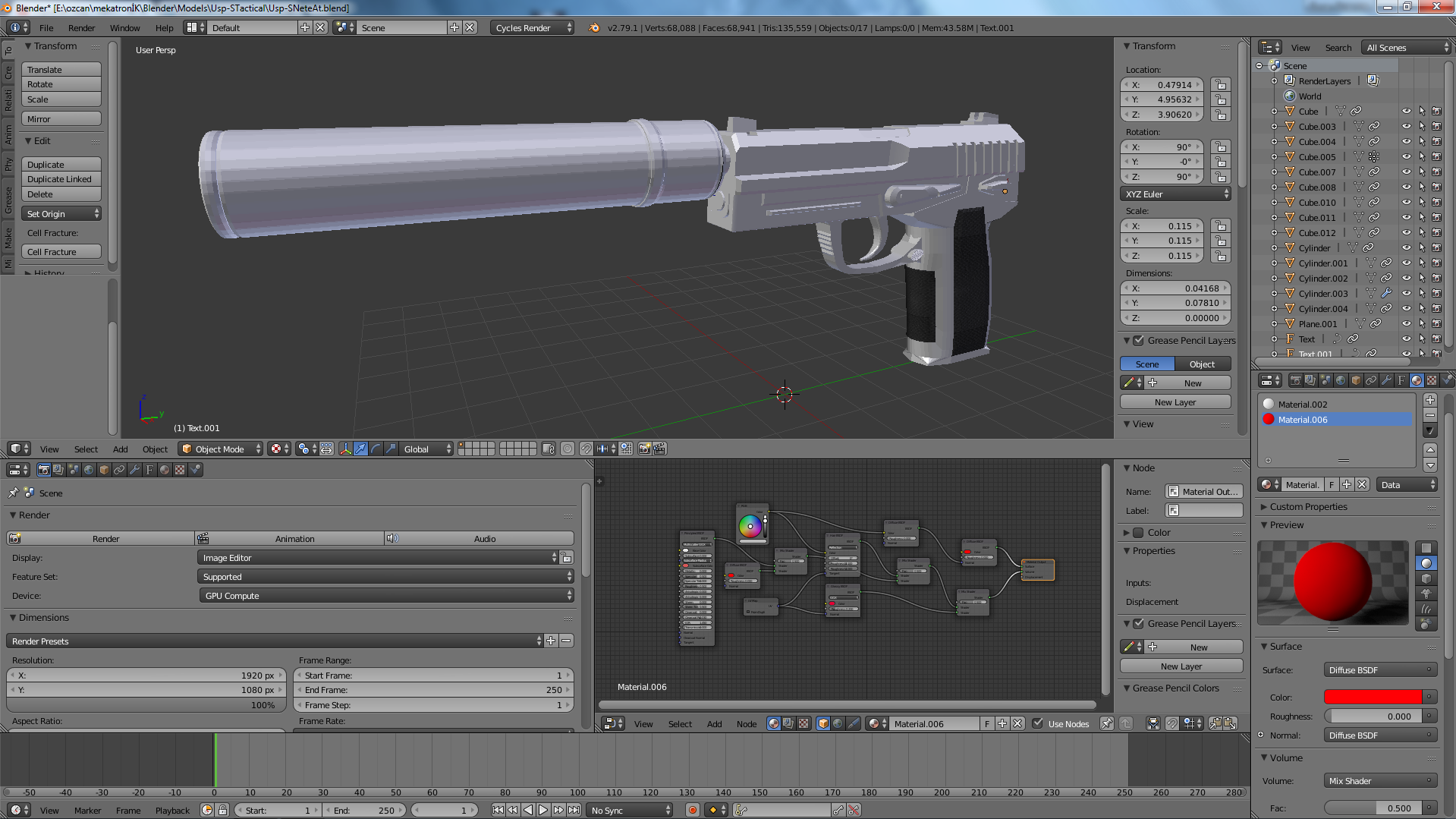Select the world shader nodes globe icon
This screenshot has height=819, width=1456.
pos(838,724)
